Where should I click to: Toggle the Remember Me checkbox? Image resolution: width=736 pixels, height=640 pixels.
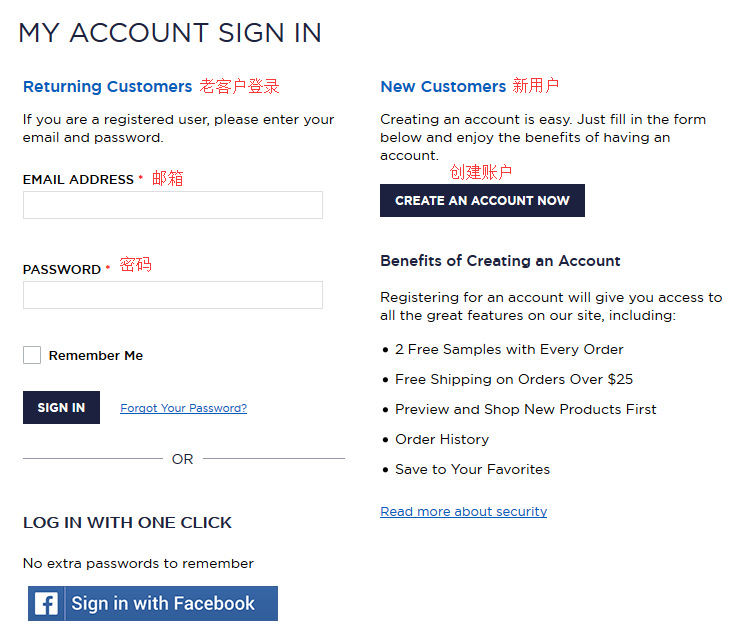point(32,355)
